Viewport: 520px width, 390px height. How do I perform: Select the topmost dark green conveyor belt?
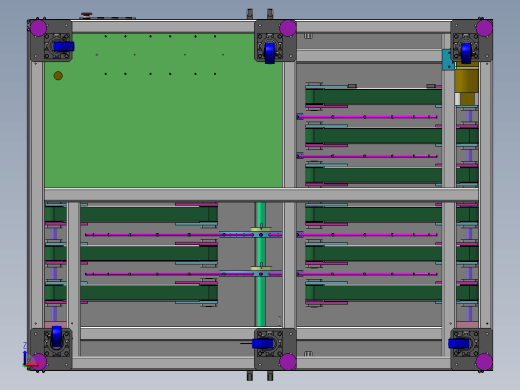(374, 97)
